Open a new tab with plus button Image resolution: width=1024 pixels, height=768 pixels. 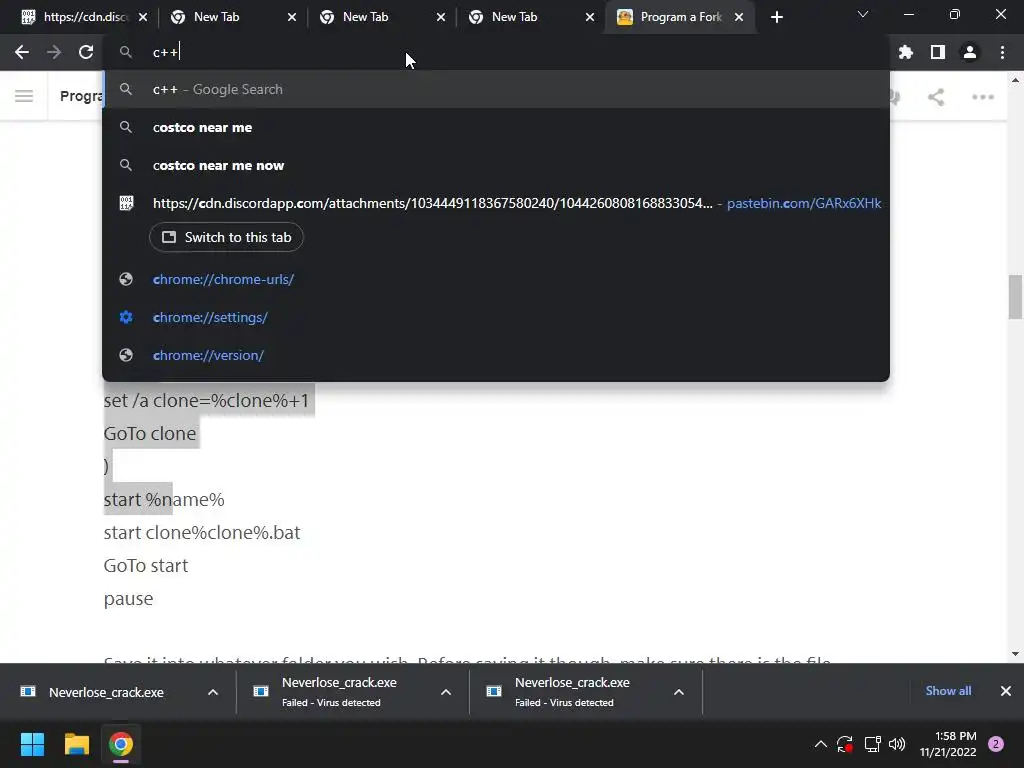[776, 17]
